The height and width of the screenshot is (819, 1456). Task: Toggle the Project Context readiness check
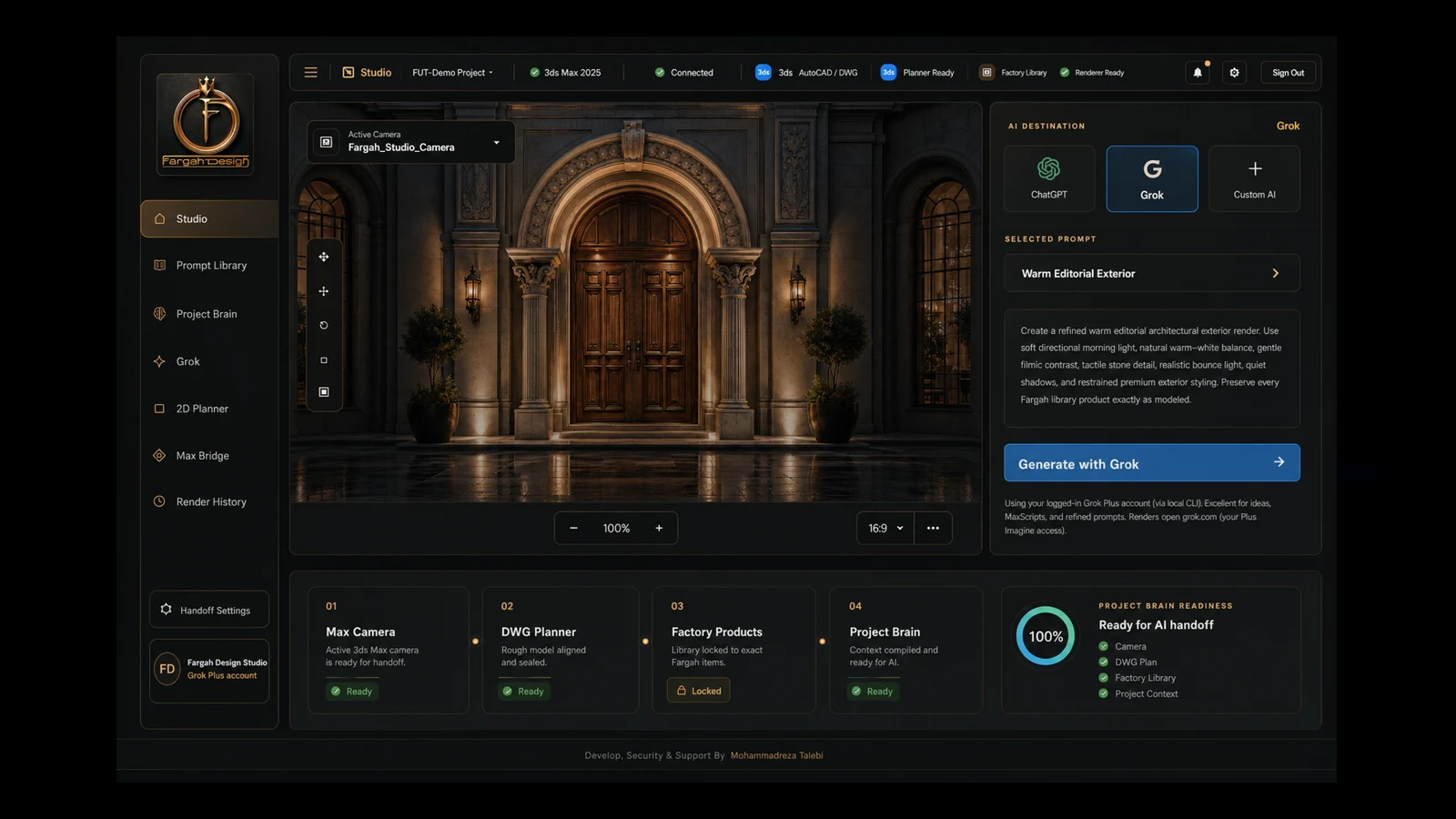(1104, 693)
